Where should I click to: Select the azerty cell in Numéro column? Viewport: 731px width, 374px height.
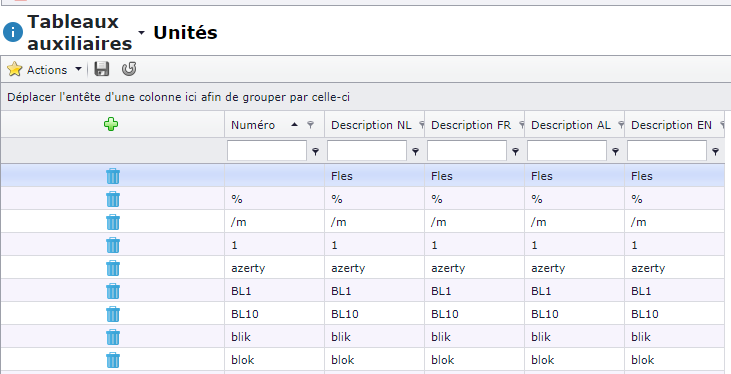(275, 268)
